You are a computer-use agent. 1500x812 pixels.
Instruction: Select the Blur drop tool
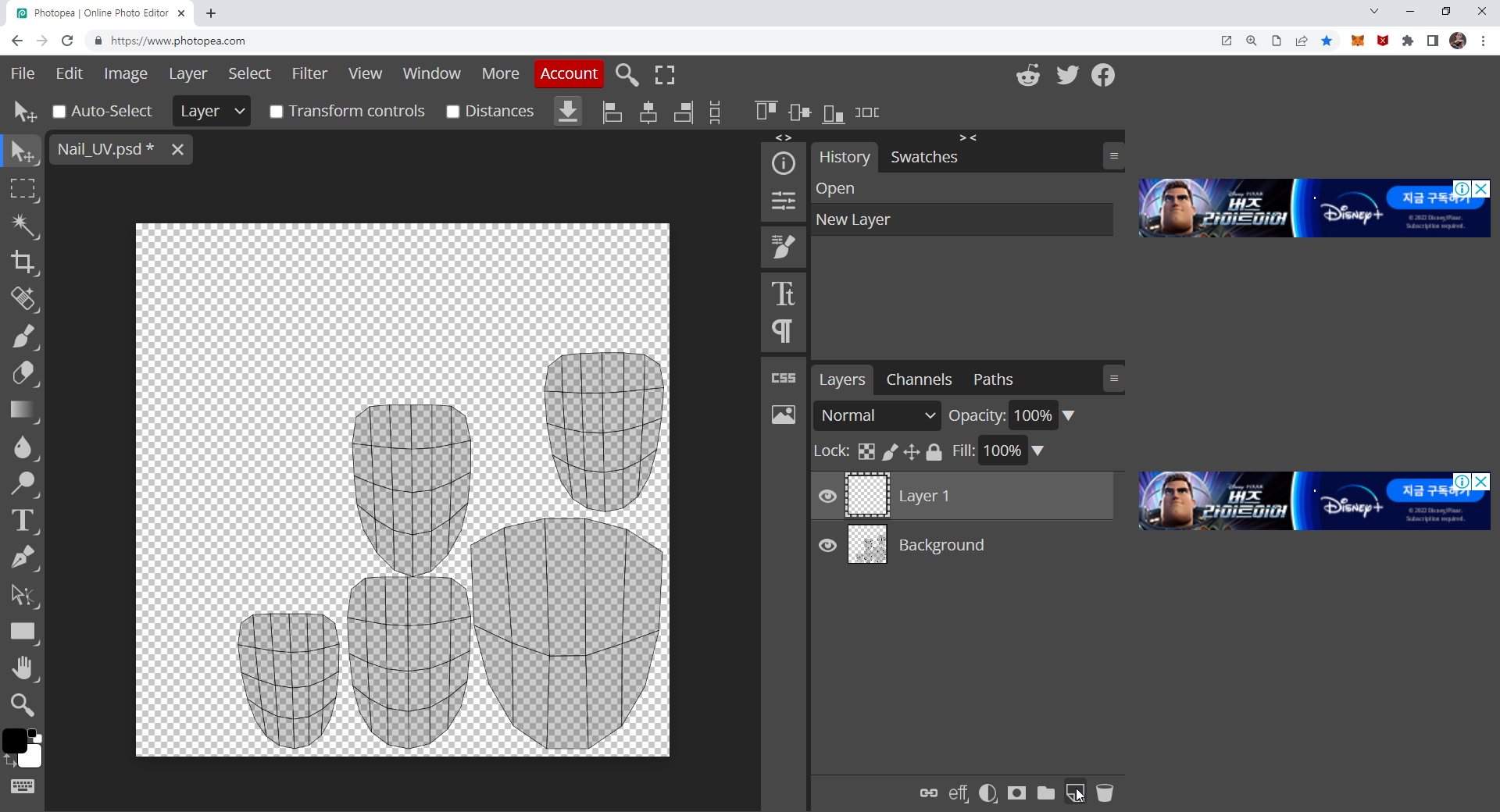click(x=23, y=447)
